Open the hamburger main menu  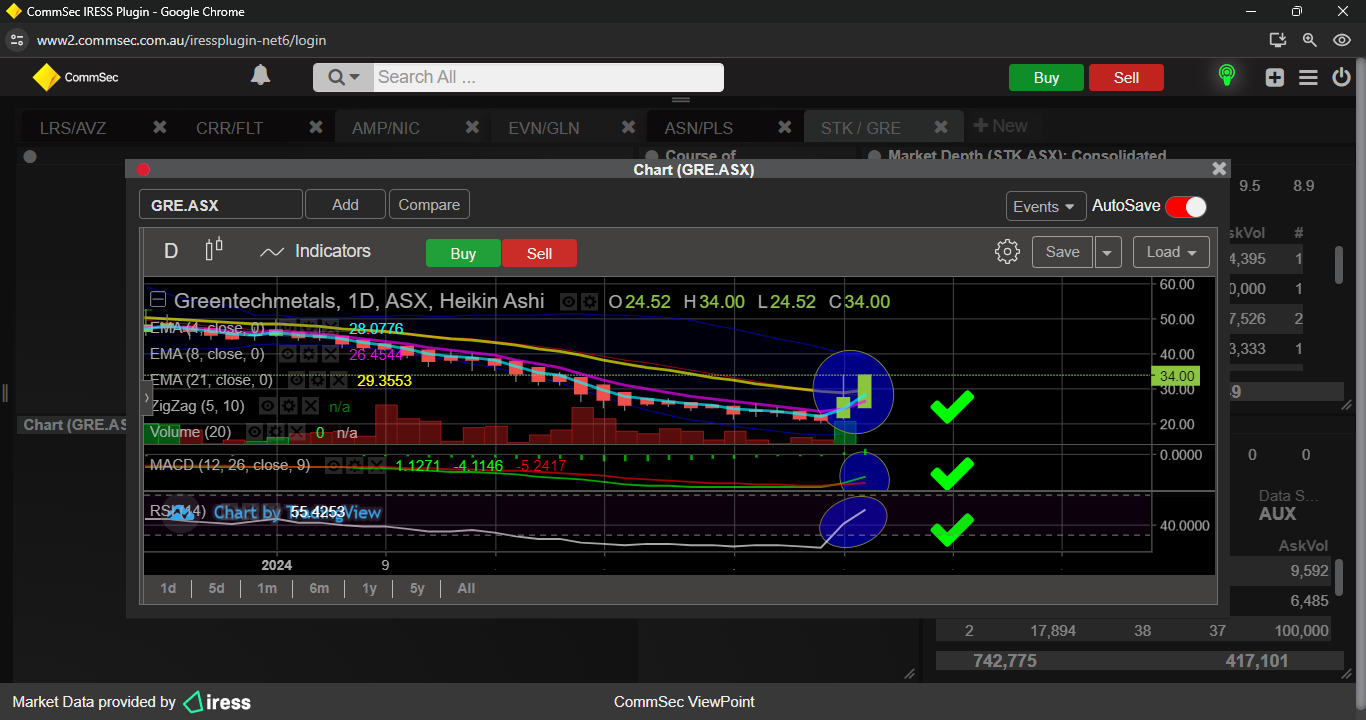point(1308,78)
